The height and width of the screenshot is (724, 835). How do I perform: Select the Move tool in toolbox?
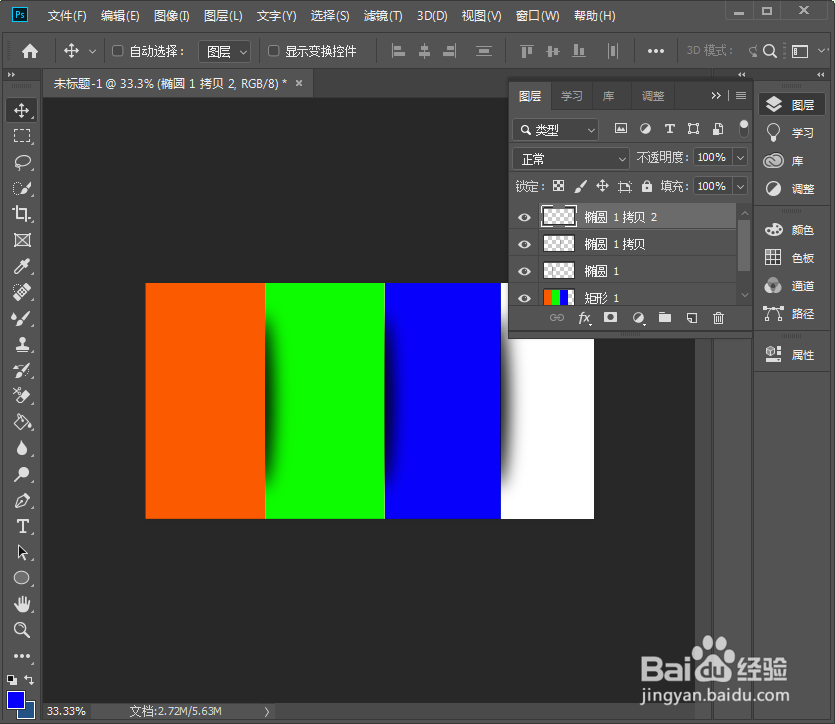pos(22,110)
